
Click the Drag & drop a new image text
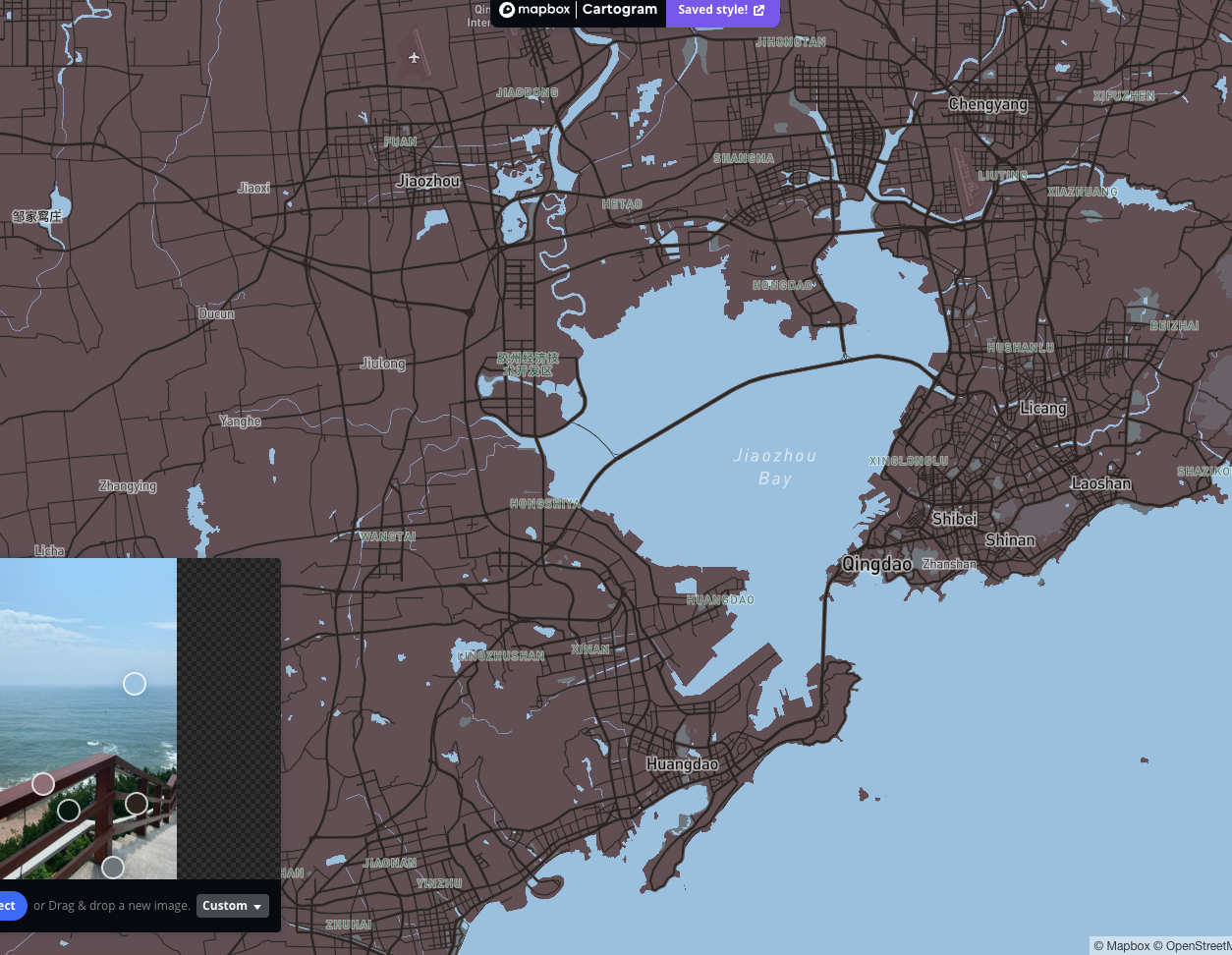(x=112, y=905)
